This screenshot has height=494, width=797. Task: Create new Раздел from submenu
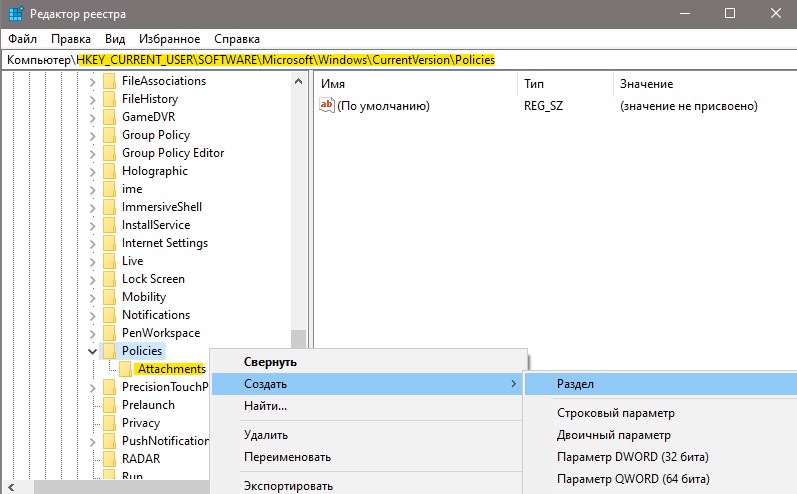pyautogui.click(x=661, y=384)
